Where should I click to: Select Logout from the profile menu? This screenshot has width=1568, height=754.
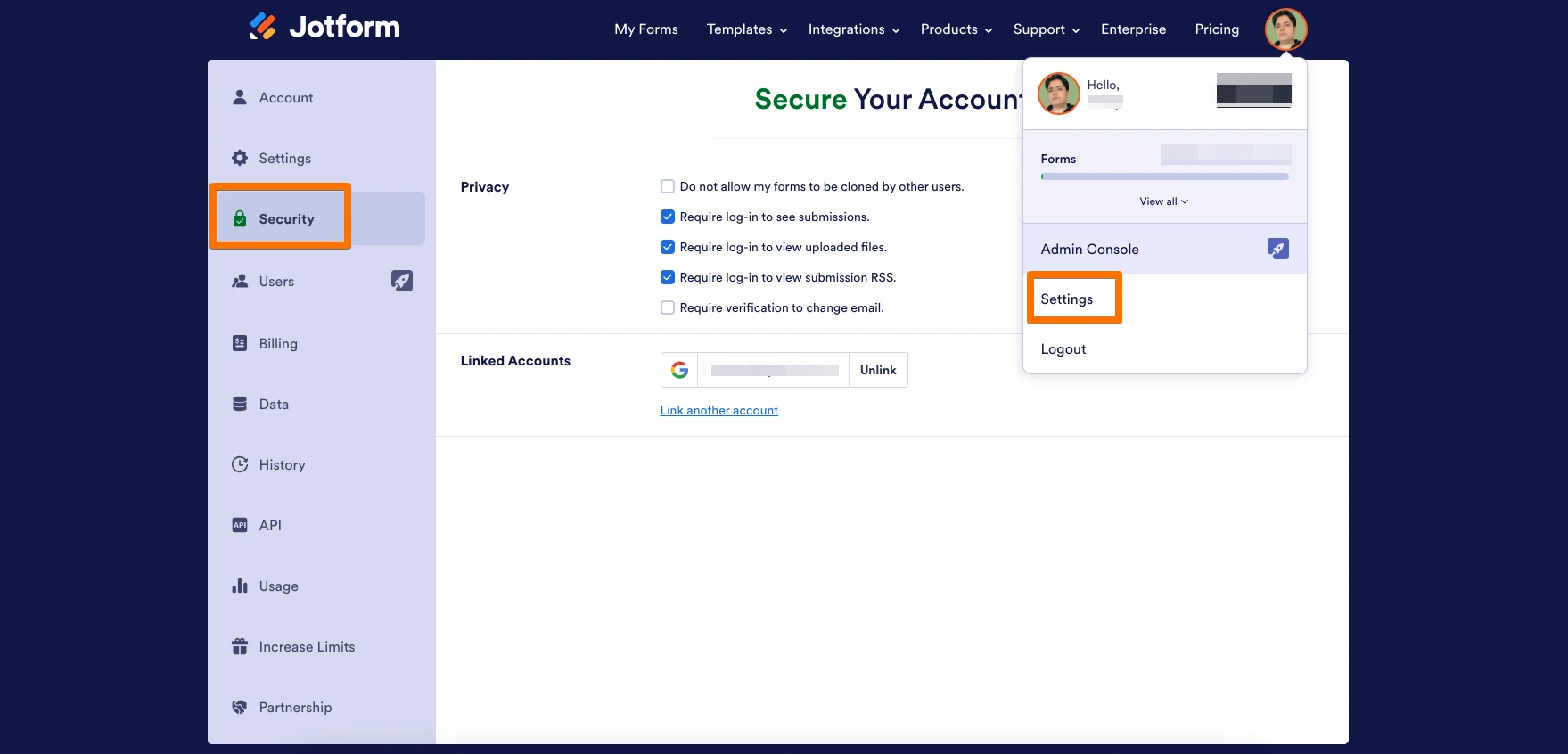point(1063,349)
